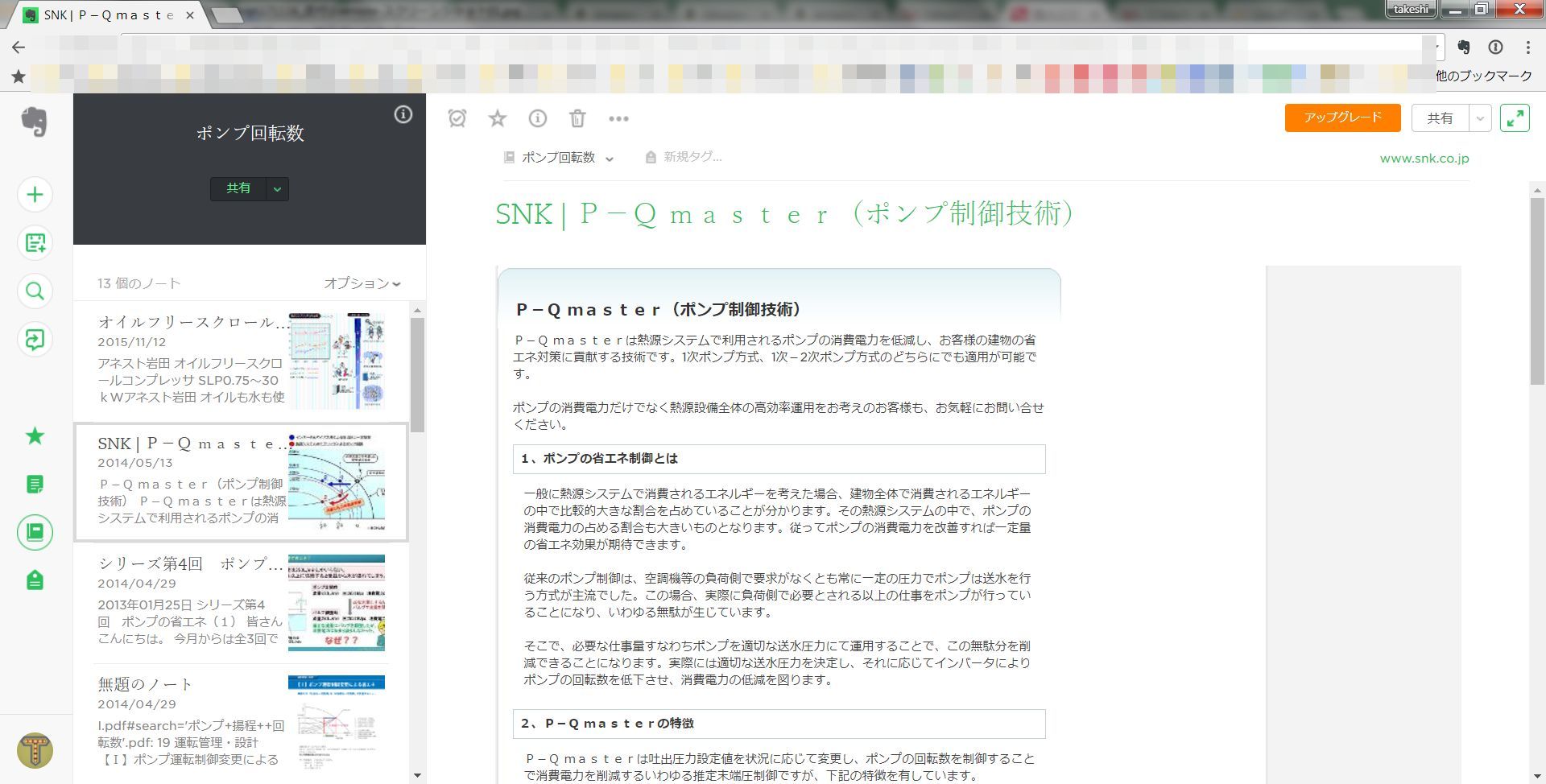The width and height of the screenshot is (1546, 784).
Task: Expand note to full screen
Action: point(1515,118)
